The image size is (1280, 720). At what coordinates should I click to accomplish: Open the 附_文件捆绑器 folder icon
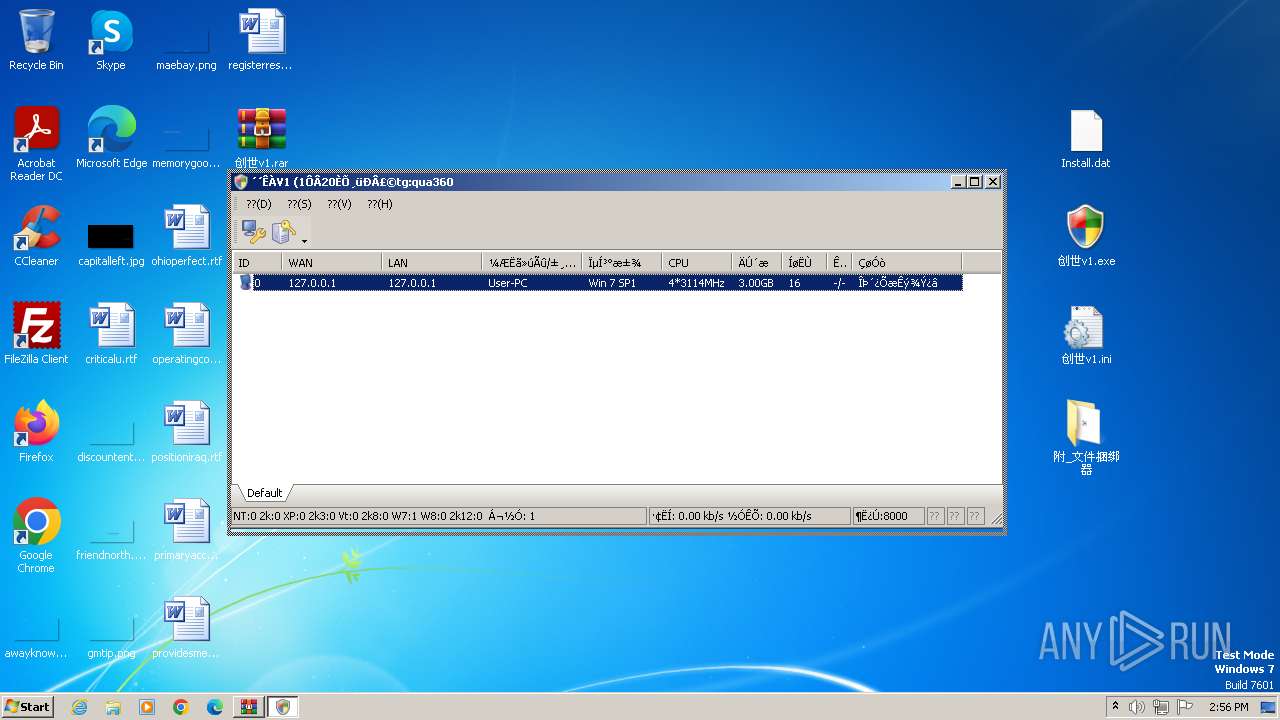[x=1086, y=438]
